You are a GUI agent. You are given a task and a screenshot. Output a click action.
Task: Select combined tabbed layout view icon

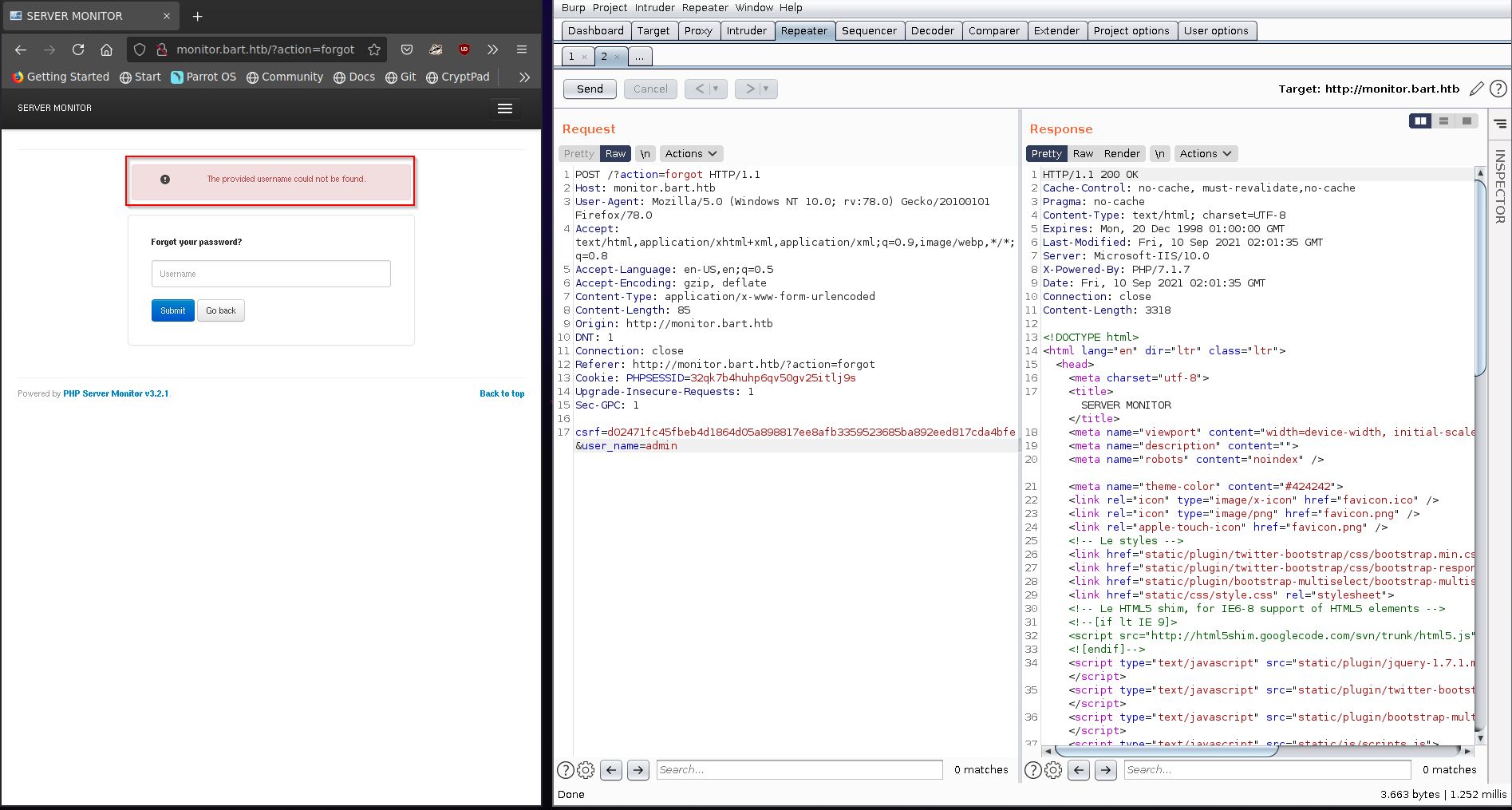(x=1467, y=121)
